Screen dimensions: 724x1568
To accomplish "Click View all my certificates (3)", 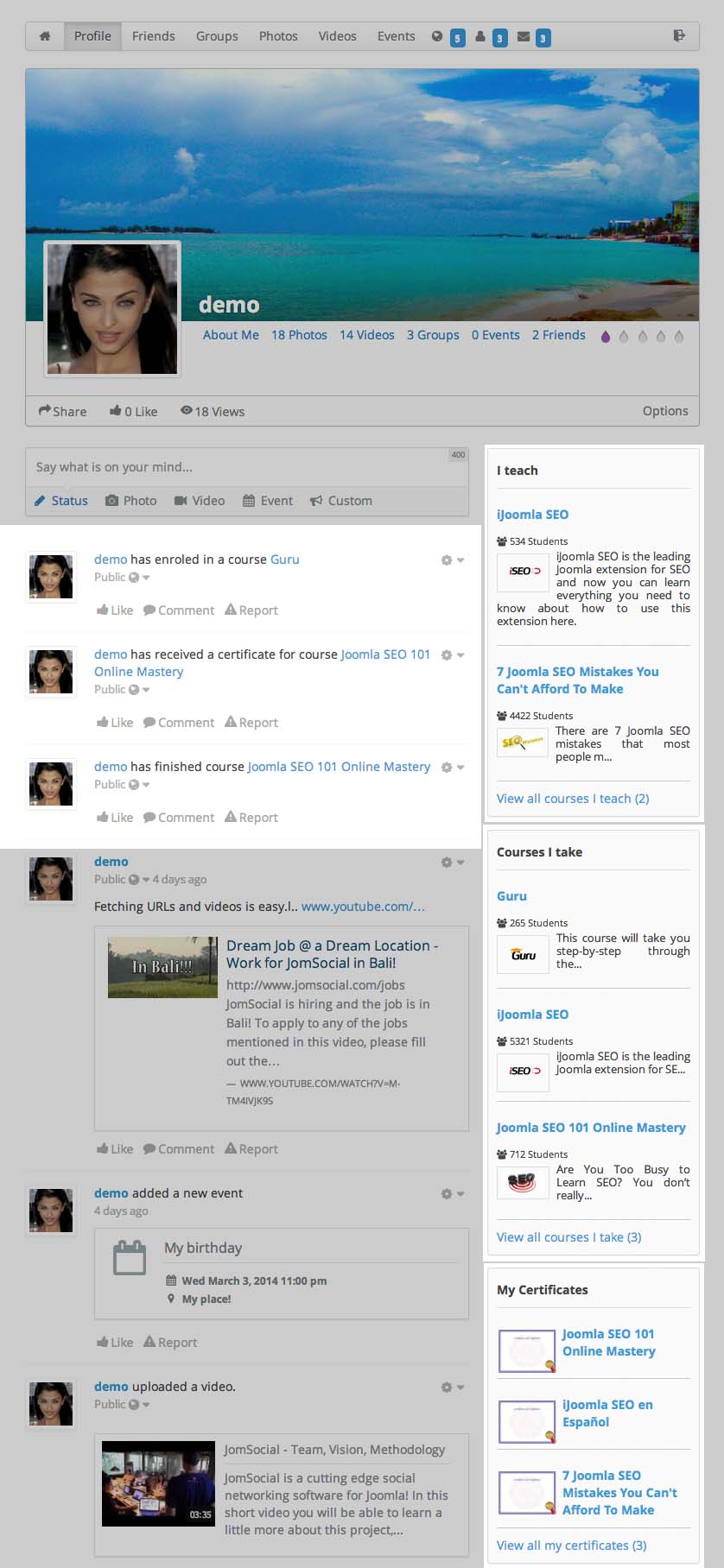I will tap(572, 1546).
